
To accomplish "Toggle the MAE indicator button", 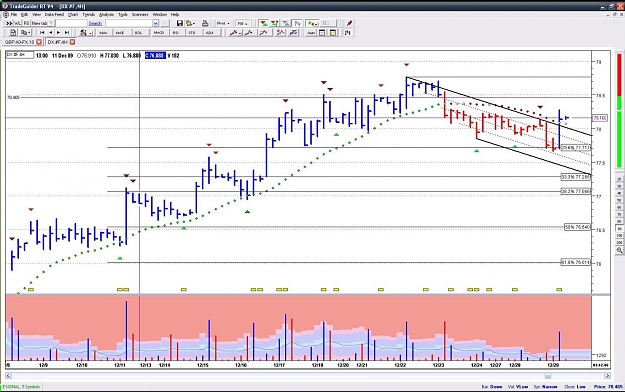I will 120,33.
